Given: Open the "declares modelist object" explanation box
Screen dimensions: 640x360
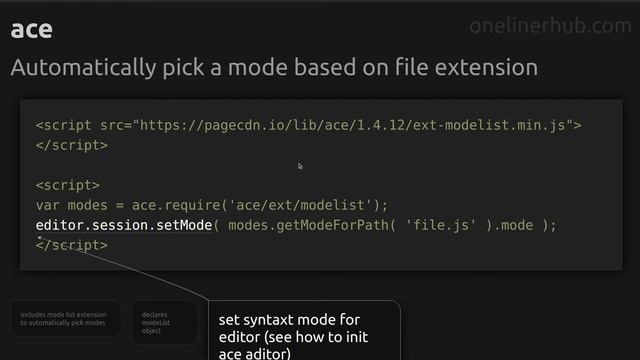Looking at the screenshot, I should tap(164, 322).
